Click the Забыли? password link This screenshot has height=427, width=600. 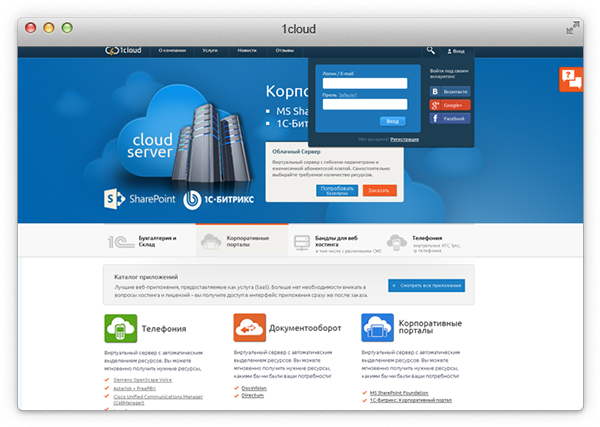pyautogui.click(x=347, y=95)
